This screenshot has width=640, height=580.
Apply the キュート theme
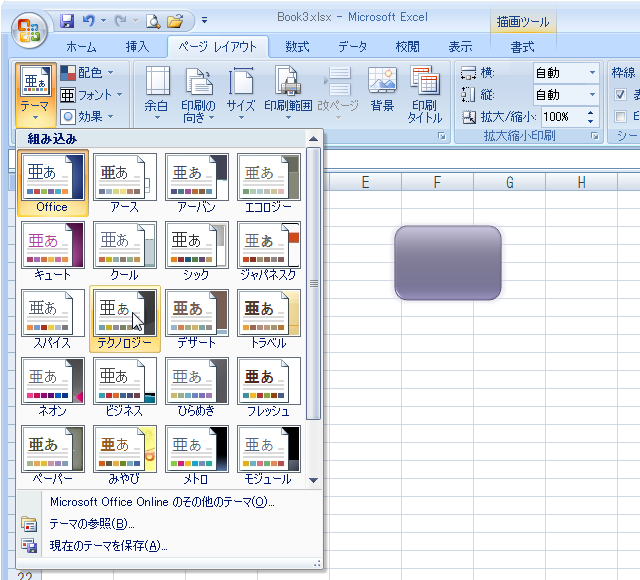pyautogui.click(x=53, y=251)
